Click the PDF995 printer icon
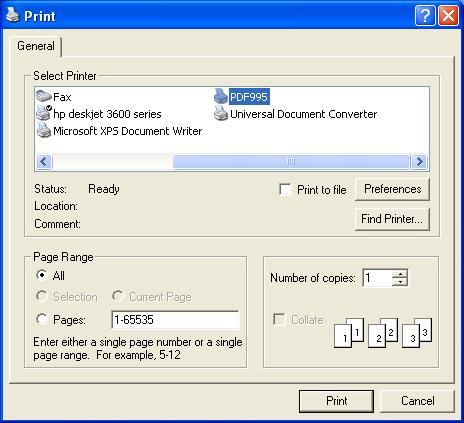The height and width of the screenshot is (423, 464). 221,96
